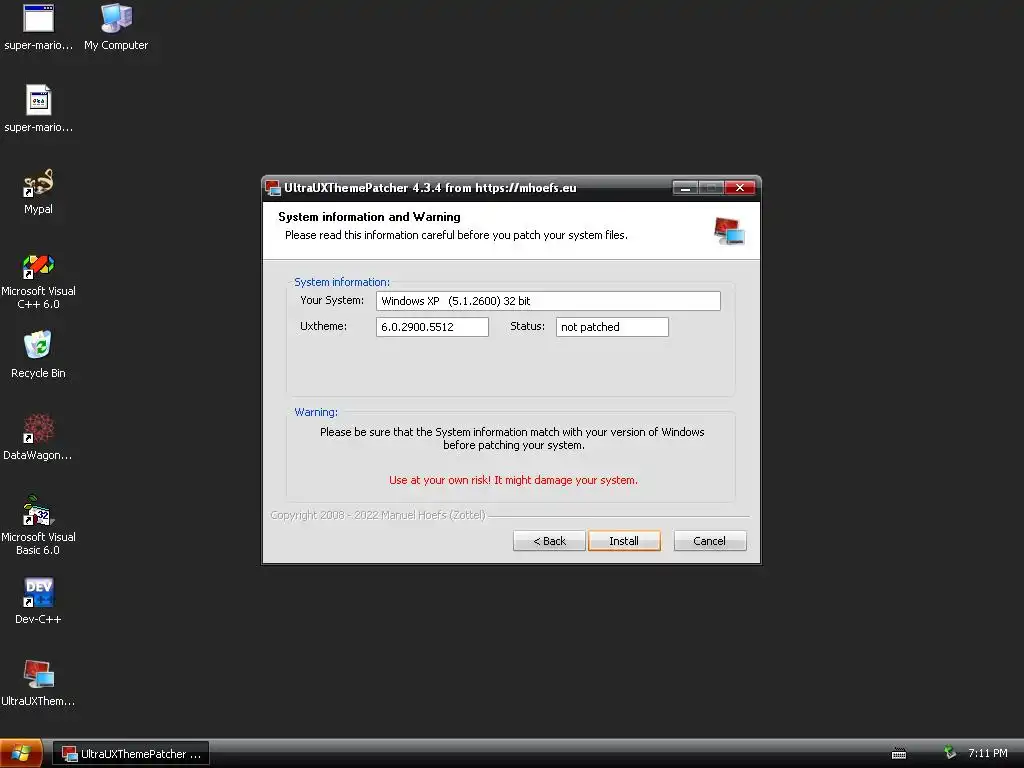Click the 'Warning:' group label
The height and width of the screenshot is (768, 1024).
(315, 412)
